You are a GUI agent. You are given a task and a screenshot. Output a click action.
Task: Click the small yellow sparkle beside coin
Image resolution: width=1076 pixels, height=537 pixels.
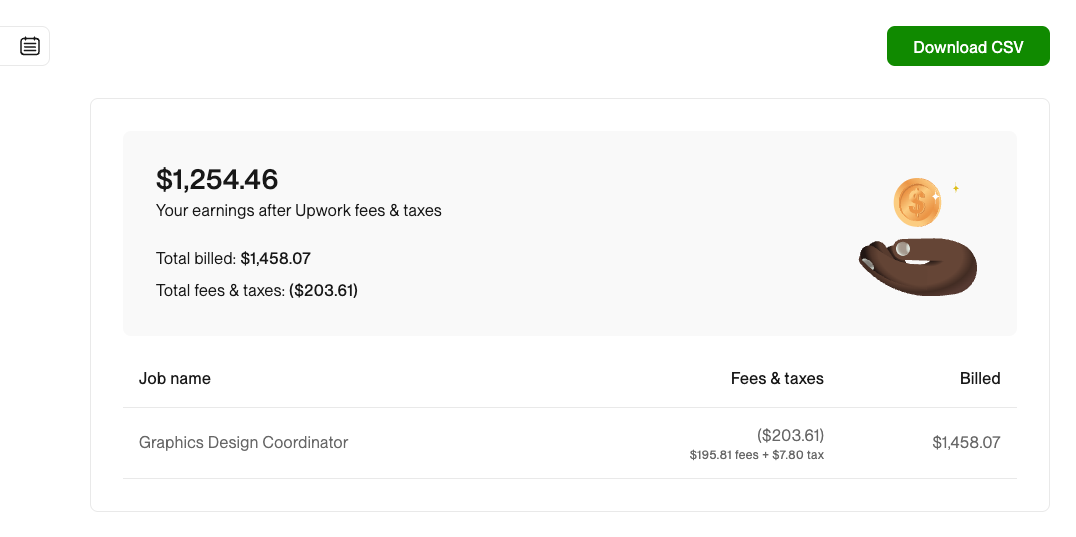click(956, 188)
